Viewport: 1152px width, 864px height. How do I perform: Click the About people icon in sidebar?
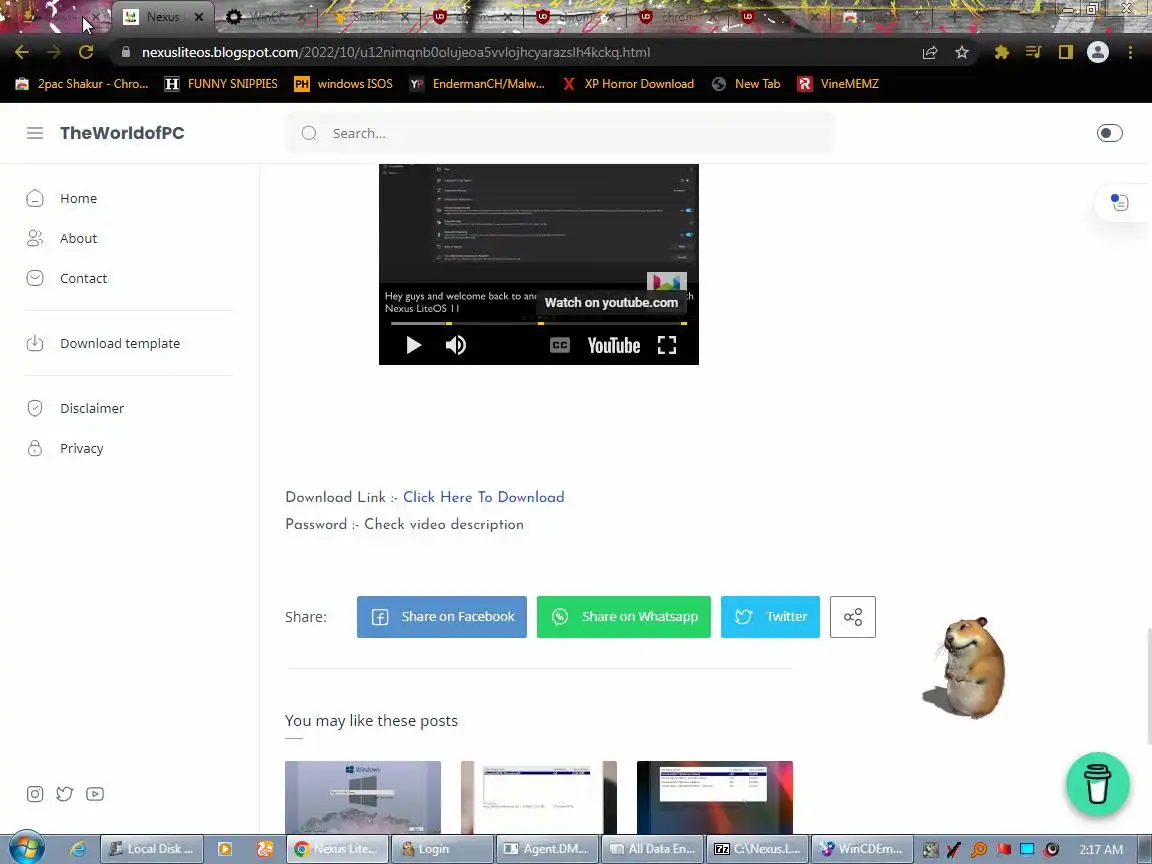click(35, 238)
